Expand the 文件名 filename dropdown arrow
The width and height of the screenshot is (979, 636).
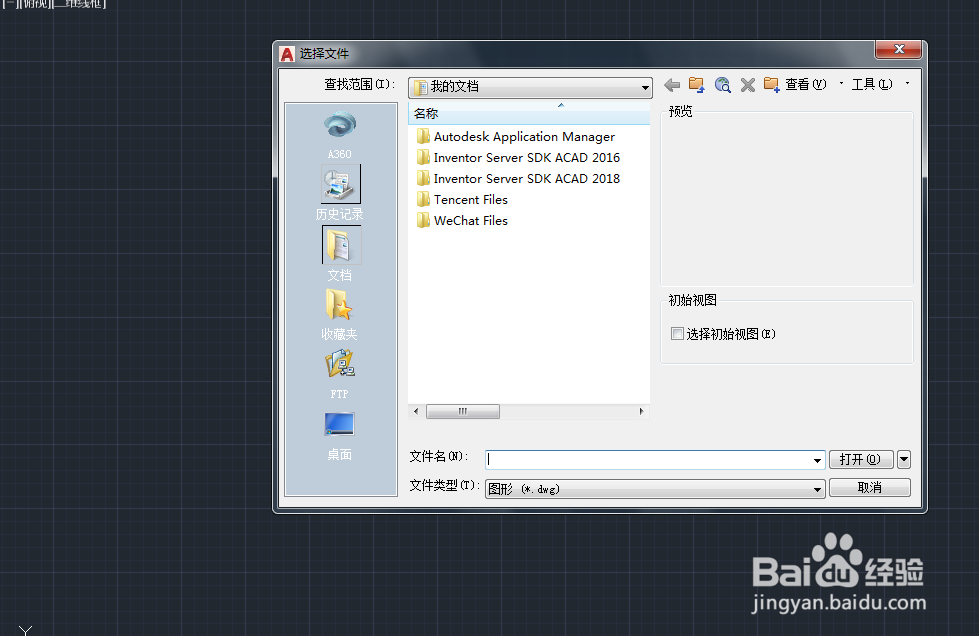pos(817,460)
